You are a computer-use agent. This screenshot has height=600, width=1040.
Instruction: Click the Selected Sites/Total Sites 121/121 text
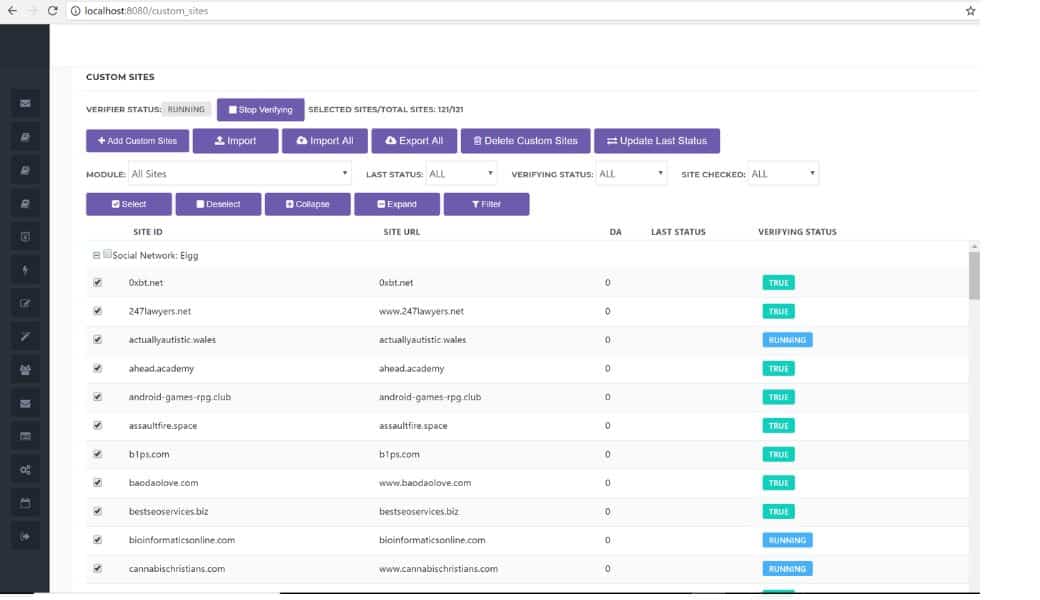coord(385,109)
